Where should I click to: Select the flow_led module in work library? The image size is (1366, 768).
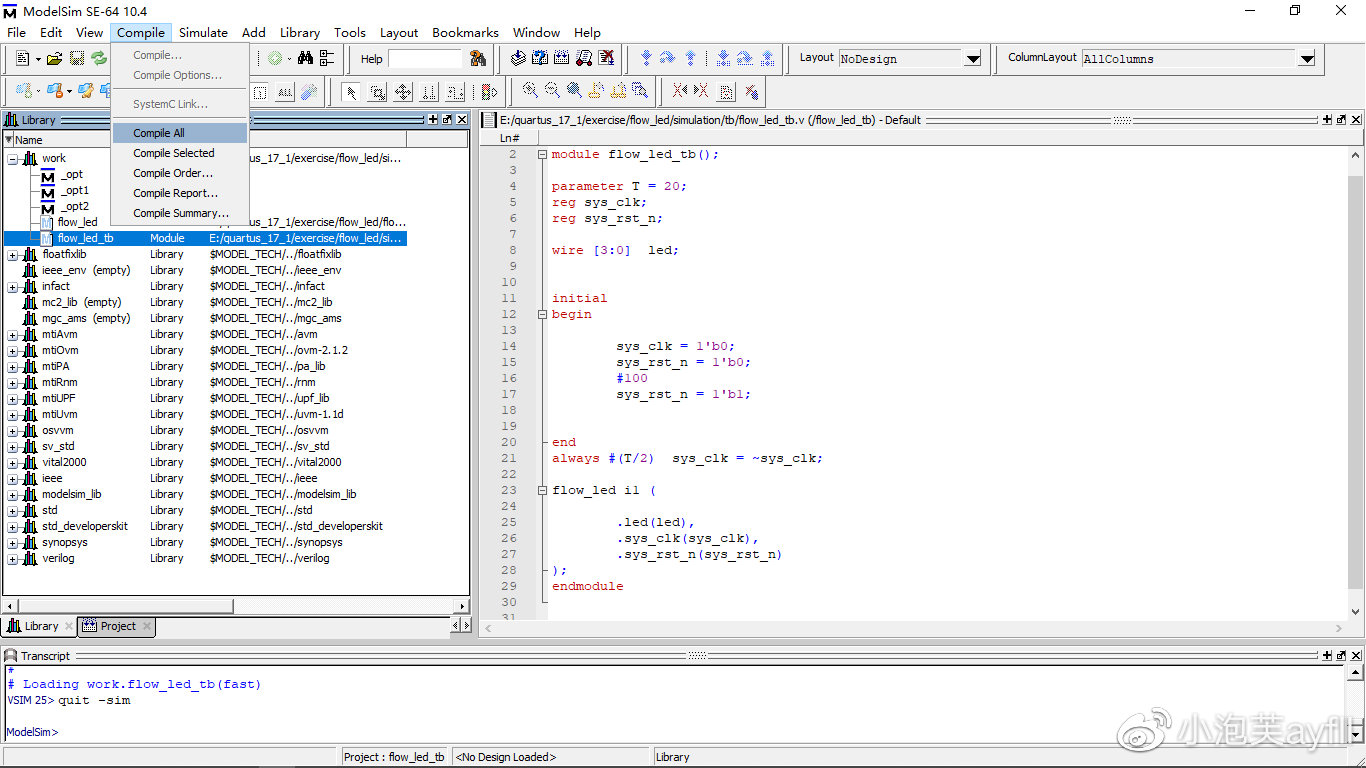click(x=77, y=222)
